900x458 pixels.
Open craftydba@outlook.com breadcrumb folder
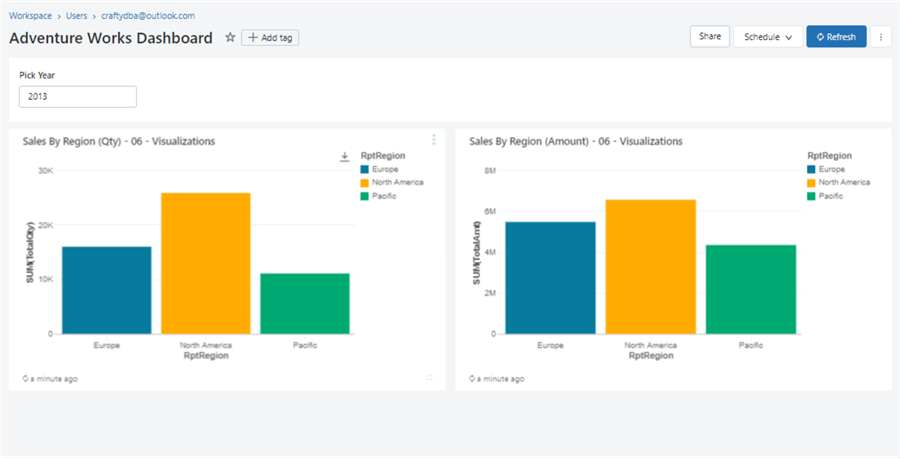[x=148, y=16]
